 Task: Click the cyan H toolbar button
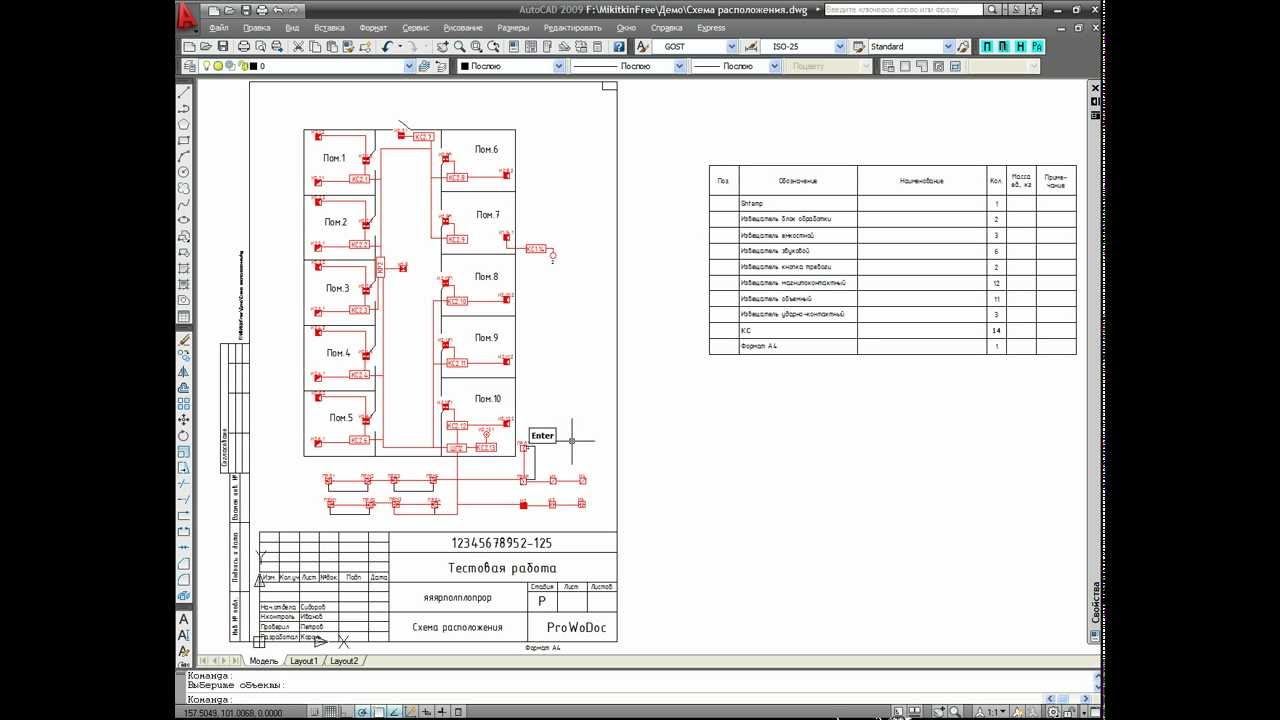[x=1020, y=46]
